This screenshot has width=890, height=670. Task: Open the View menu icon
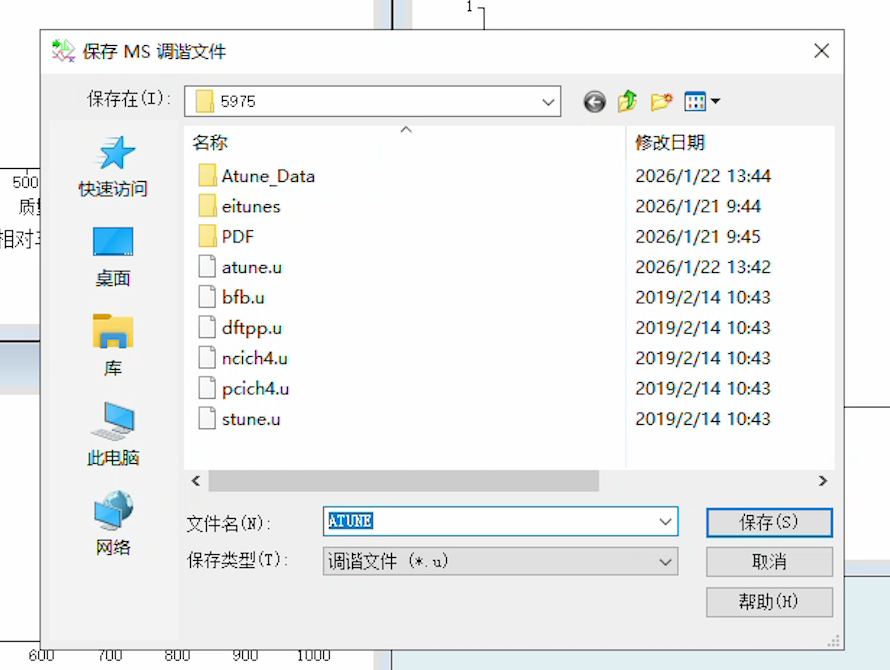pyautogui.click(x=701, y=101)
